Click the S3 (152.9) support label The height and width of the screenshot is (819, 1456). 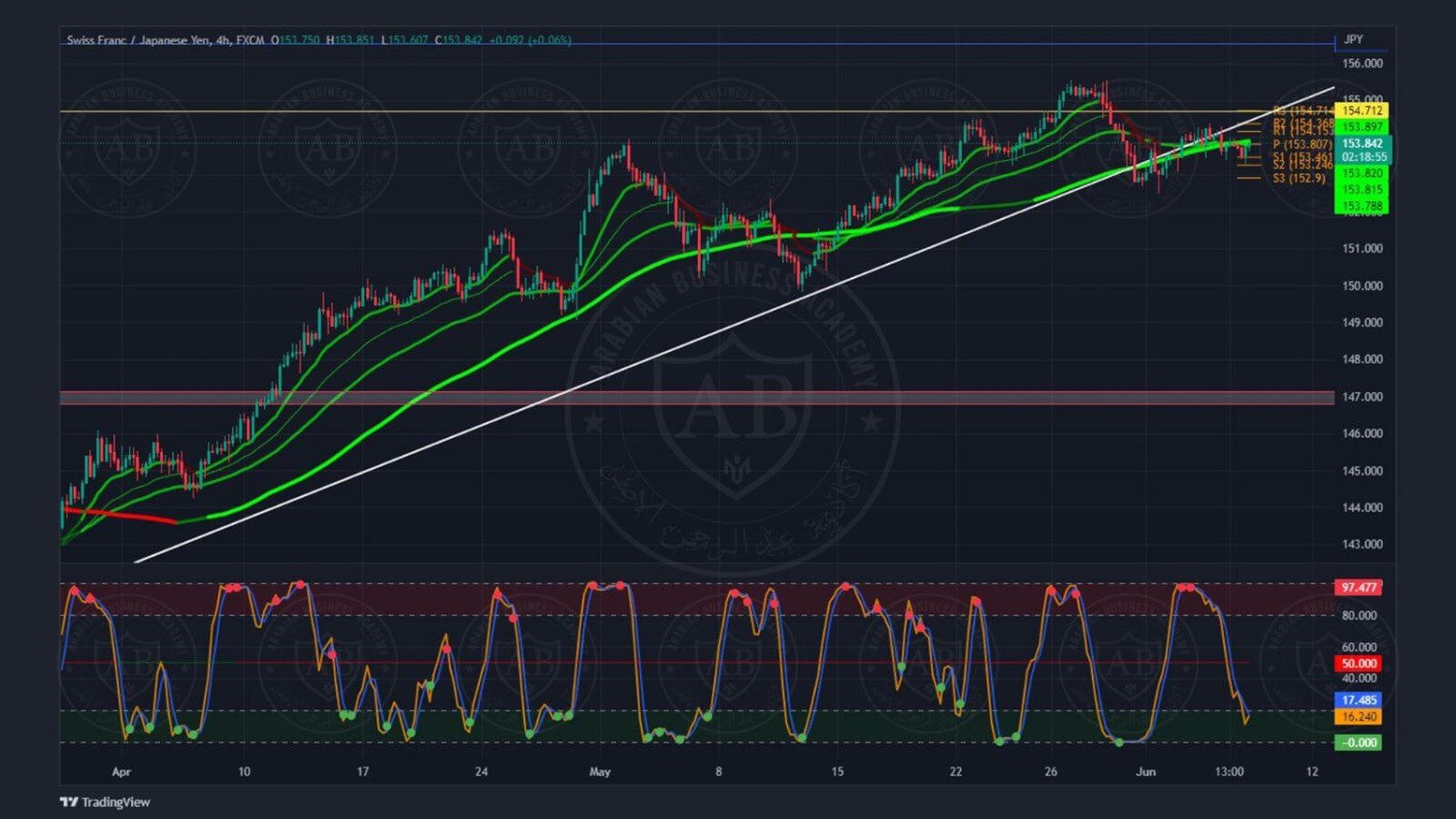(1299, 178)
